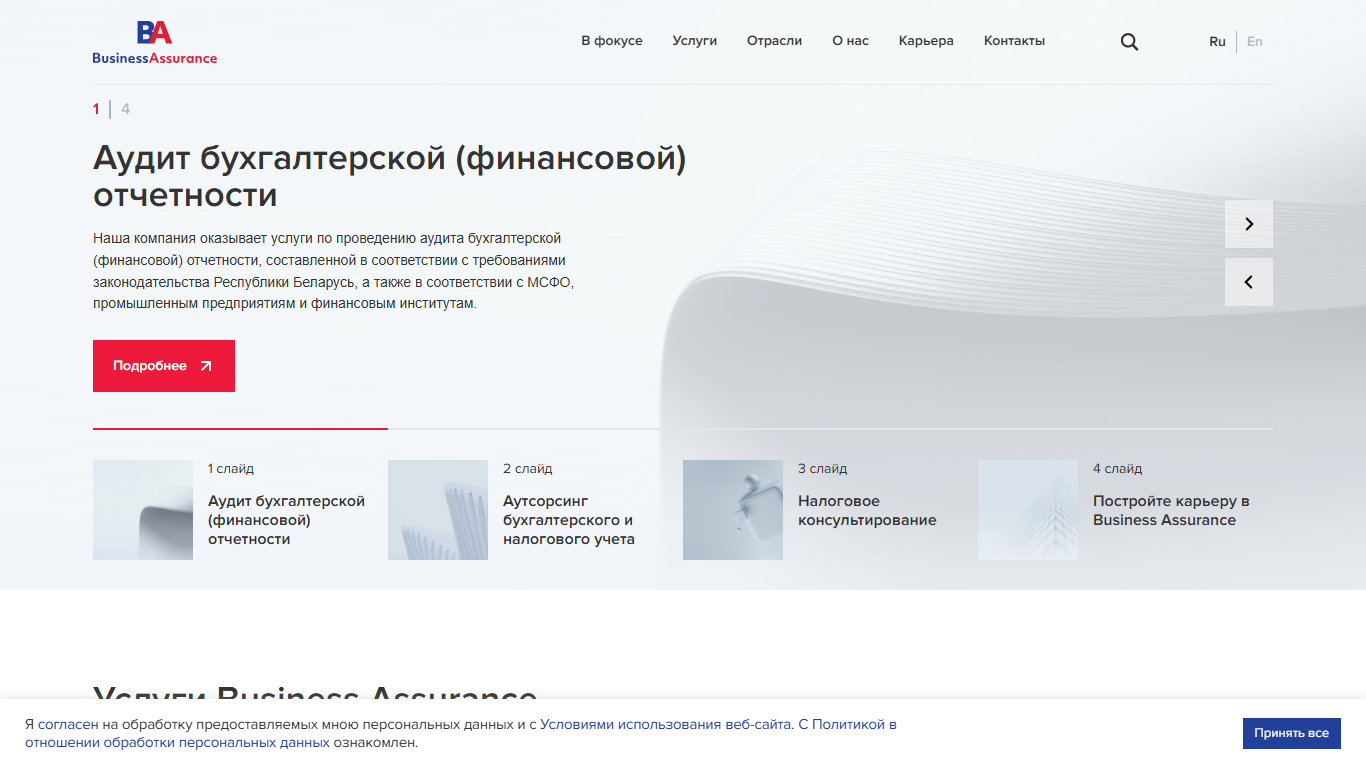Open «Налоговое консультирование» slide title
This screenshot has width=1366, height=768.
(867, 510)
